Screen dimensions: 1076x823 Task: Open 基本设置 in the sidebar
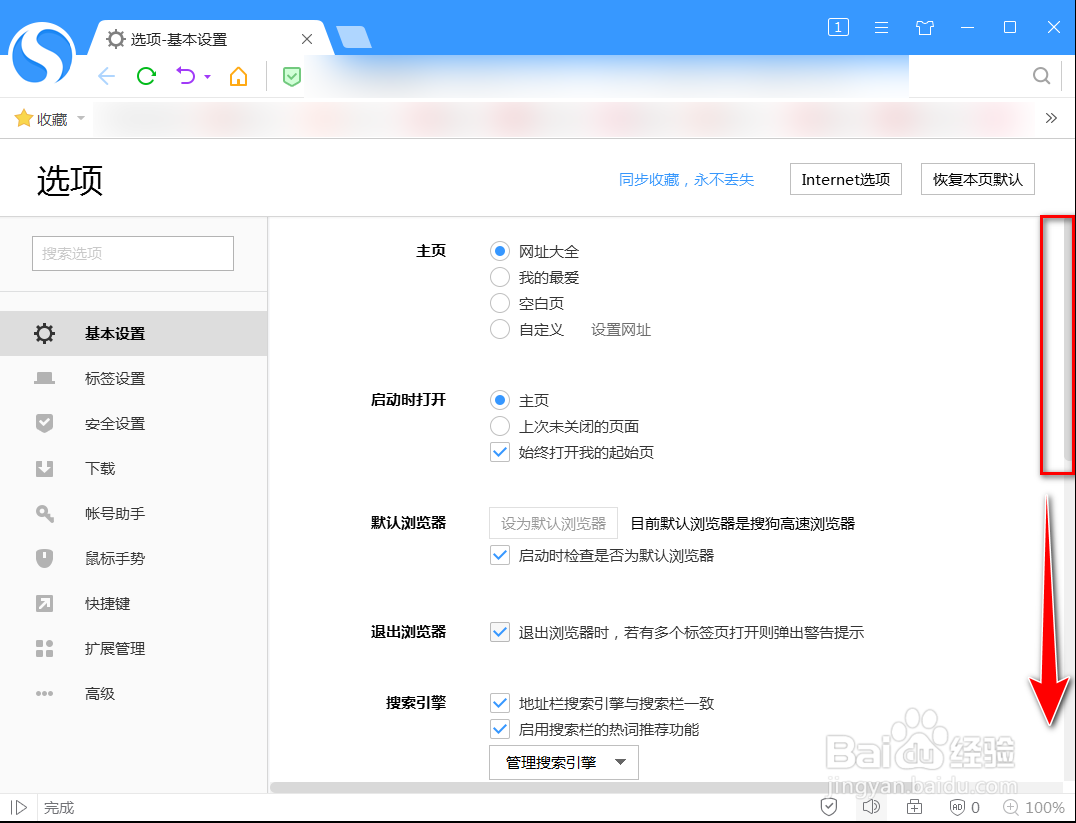coord(134,334)
